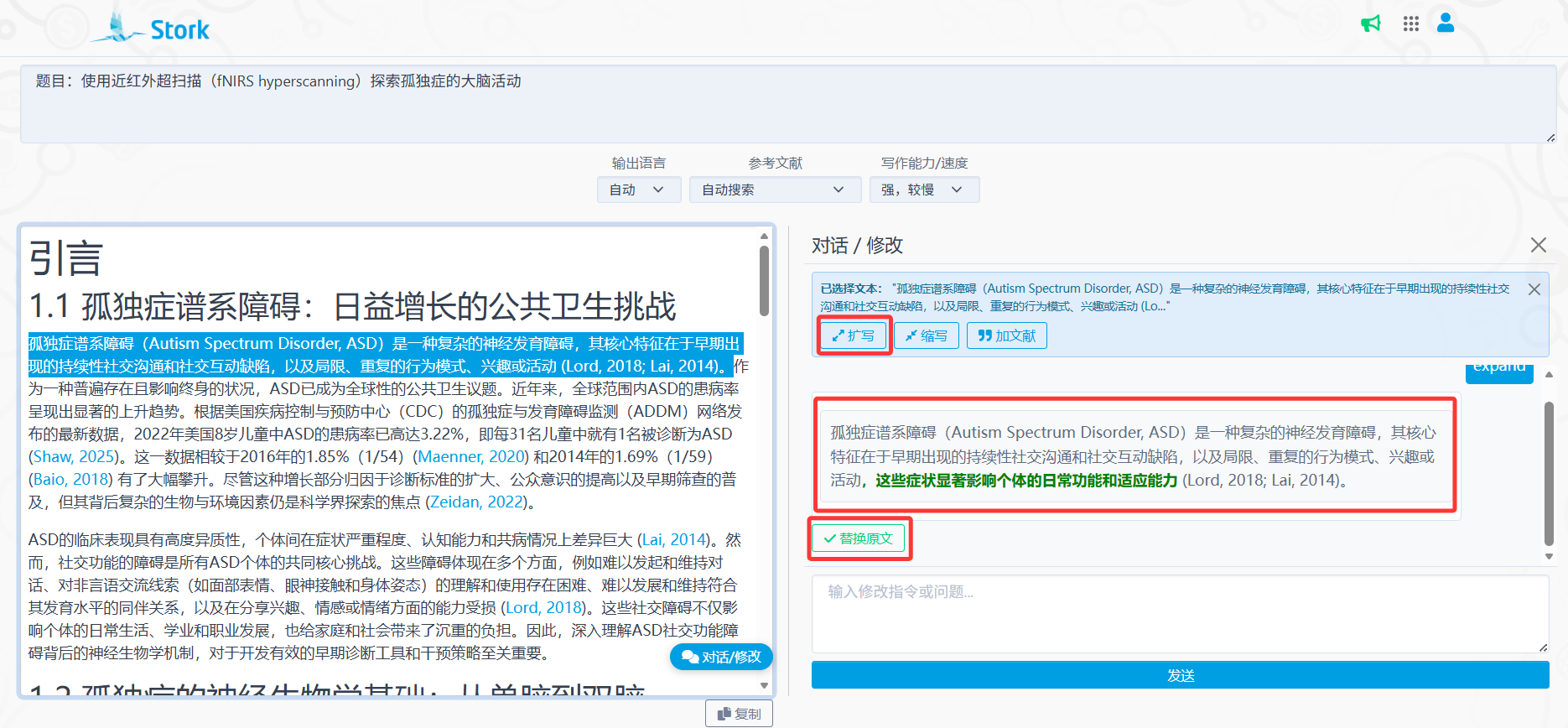Click the 缩写 shorten button
1568x728 pixels.
click(x=927, y=335)
